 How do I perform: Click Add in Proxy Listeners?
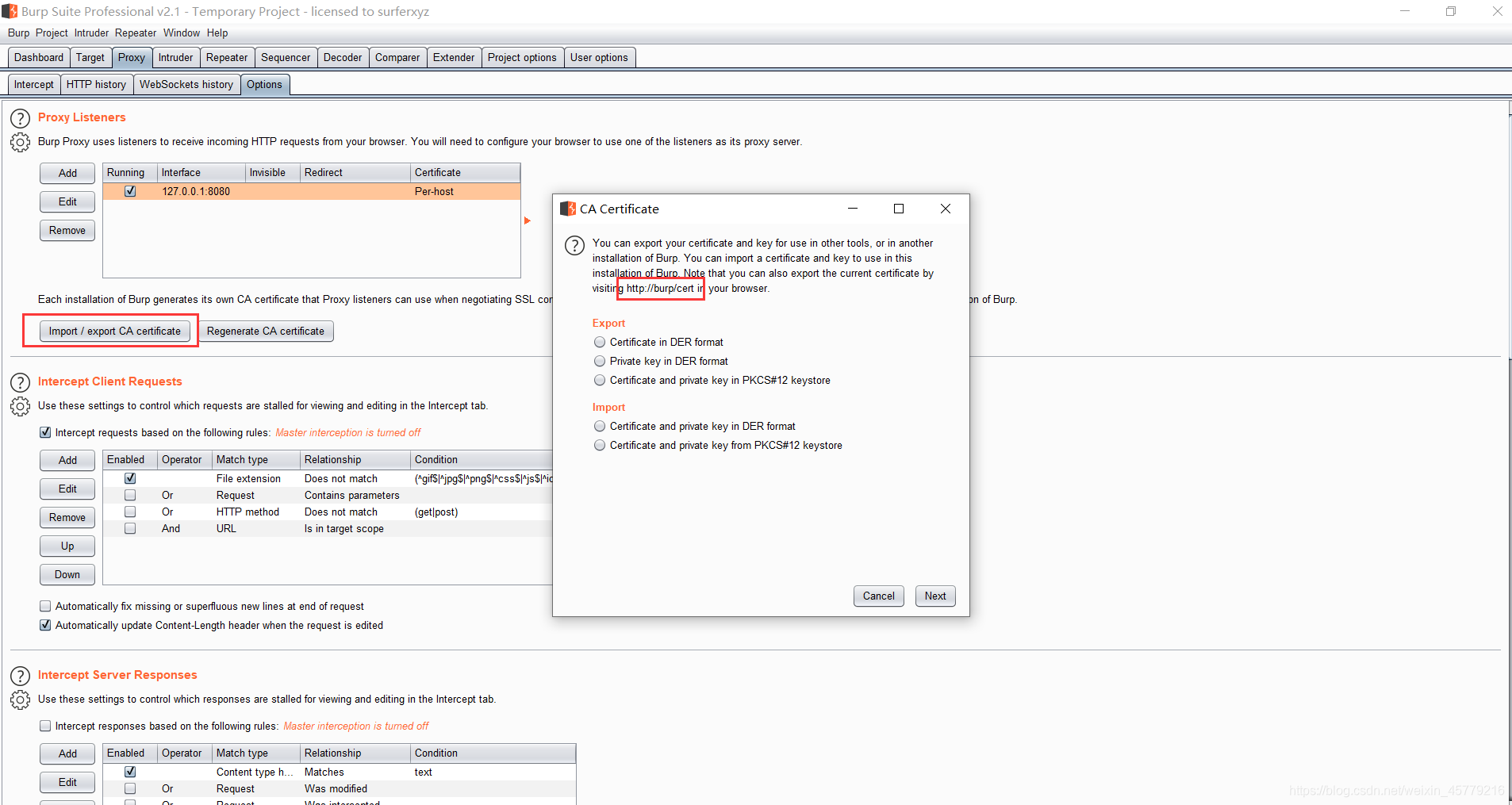pyautogui.click(x=67, y=173)
